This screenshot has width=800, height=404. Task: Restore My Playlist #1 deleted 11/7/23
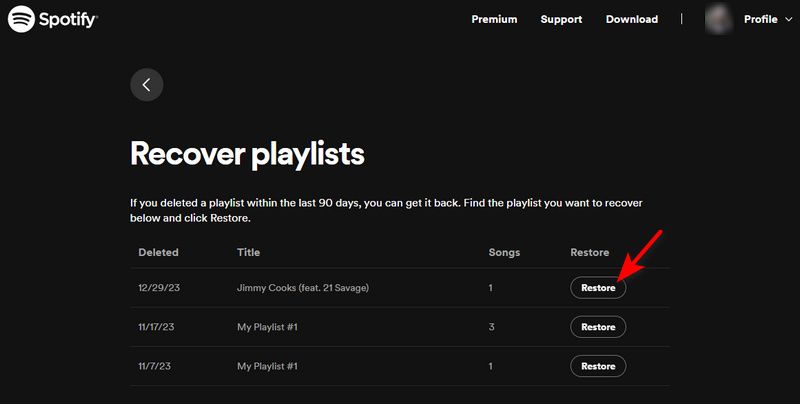point(598,366)
